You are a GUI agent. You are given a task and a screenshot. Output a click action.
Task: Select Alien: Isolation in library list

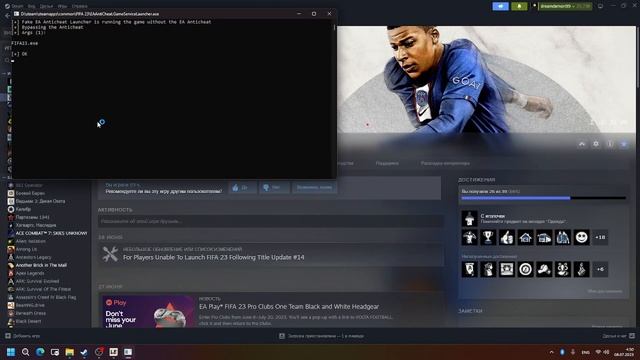(x=31, y=241)
